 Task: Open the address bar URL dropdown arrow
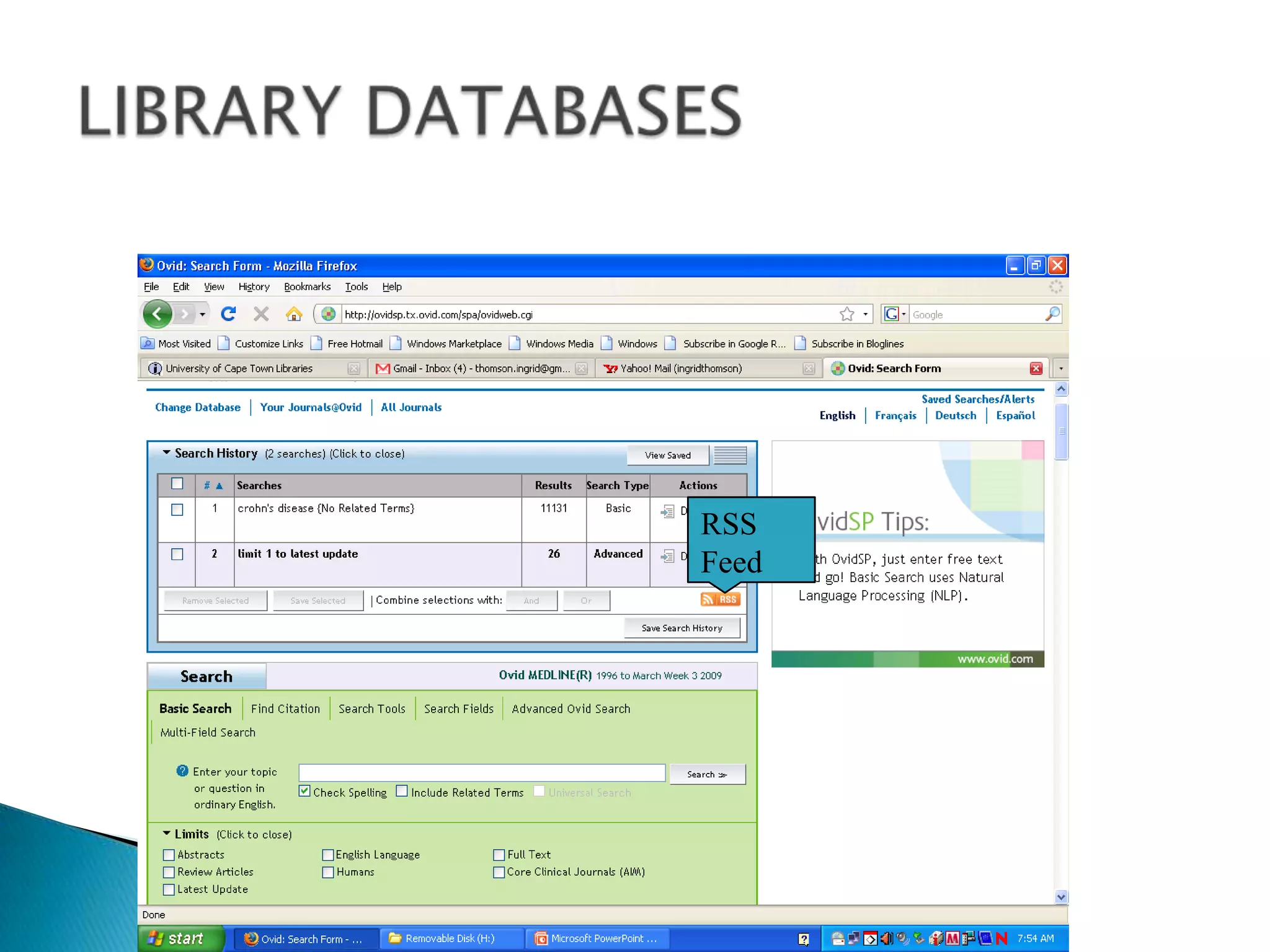(865, 314)
